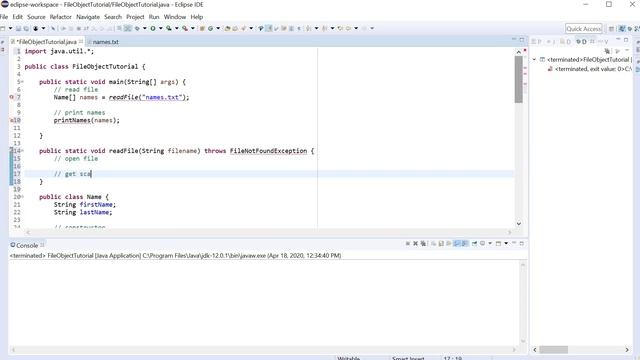Click the editor vertical scrollbar thumb
The image size is (640, 360).
tap(519, 80)
